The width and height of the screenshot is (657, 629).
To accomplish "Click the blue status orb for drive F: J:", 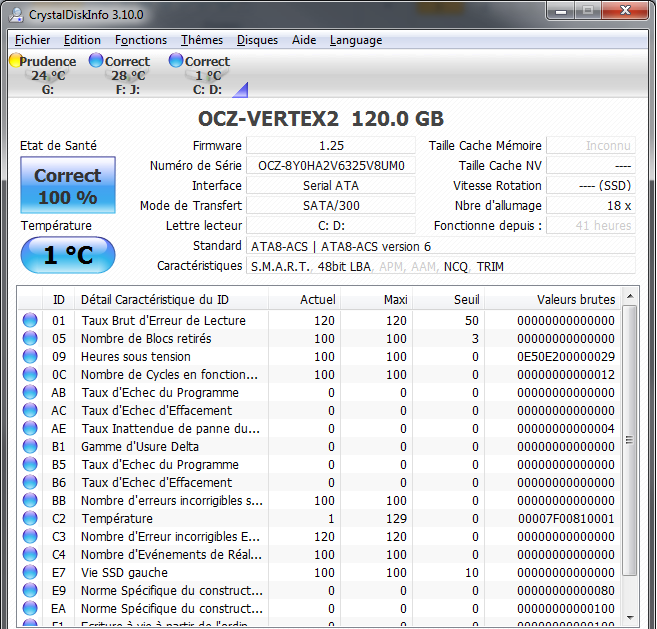I will pyautogui.click(x=96, y=61).
